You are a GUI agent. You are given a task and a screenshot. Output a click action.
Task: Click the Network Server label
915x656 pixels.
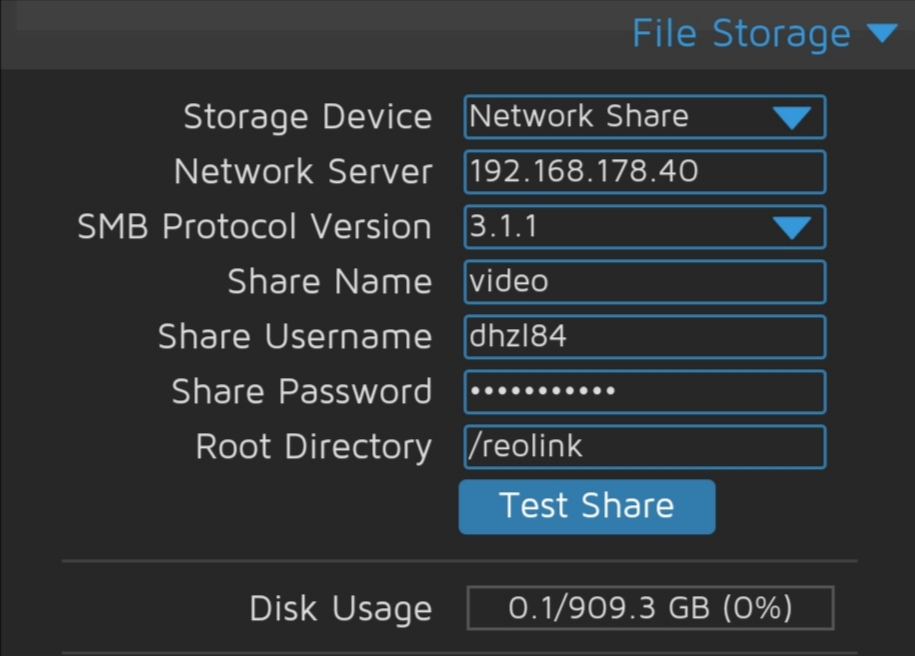click(x=302, y=172)
